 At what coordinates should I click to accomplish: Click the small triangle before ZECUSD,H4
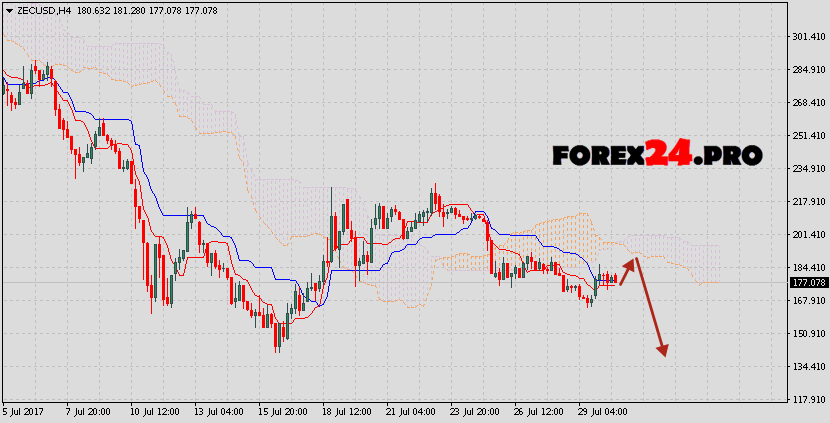click(x=8, y=9)
